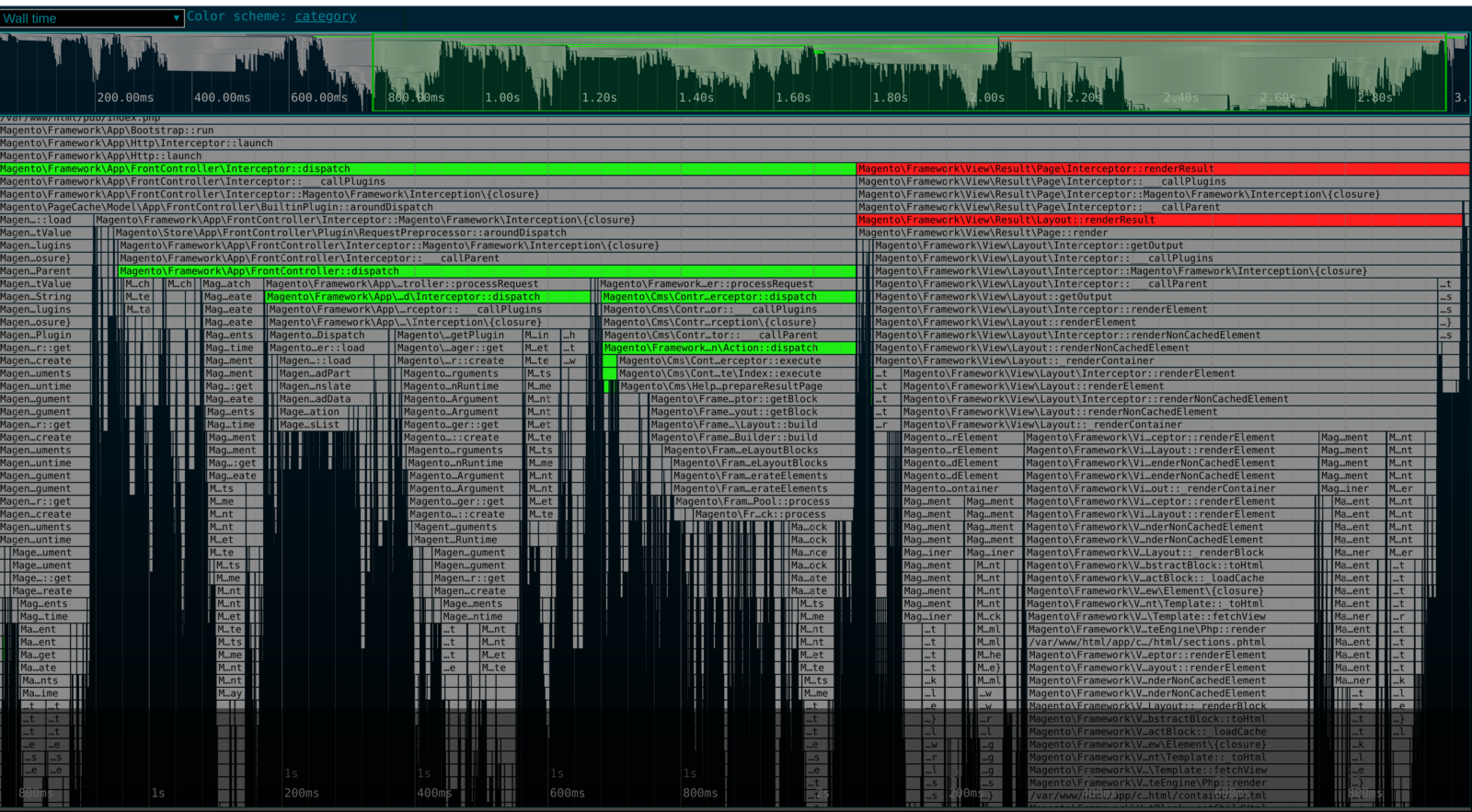Select the Http\Interceptor::launch frame
The image size is (1472, 812).
(x=735, y=143)
